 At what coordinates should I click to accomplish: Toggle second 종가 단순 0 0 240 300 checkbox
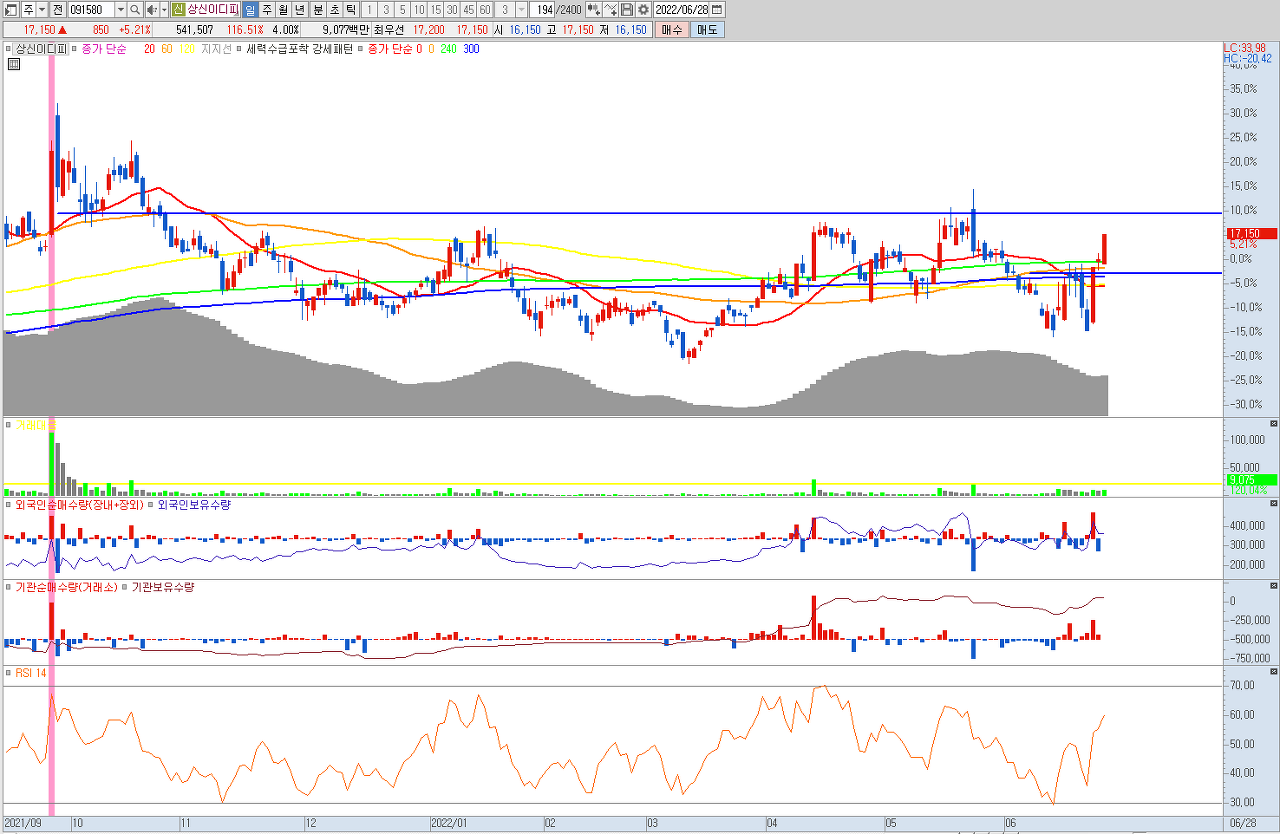(x=362, y=48)
